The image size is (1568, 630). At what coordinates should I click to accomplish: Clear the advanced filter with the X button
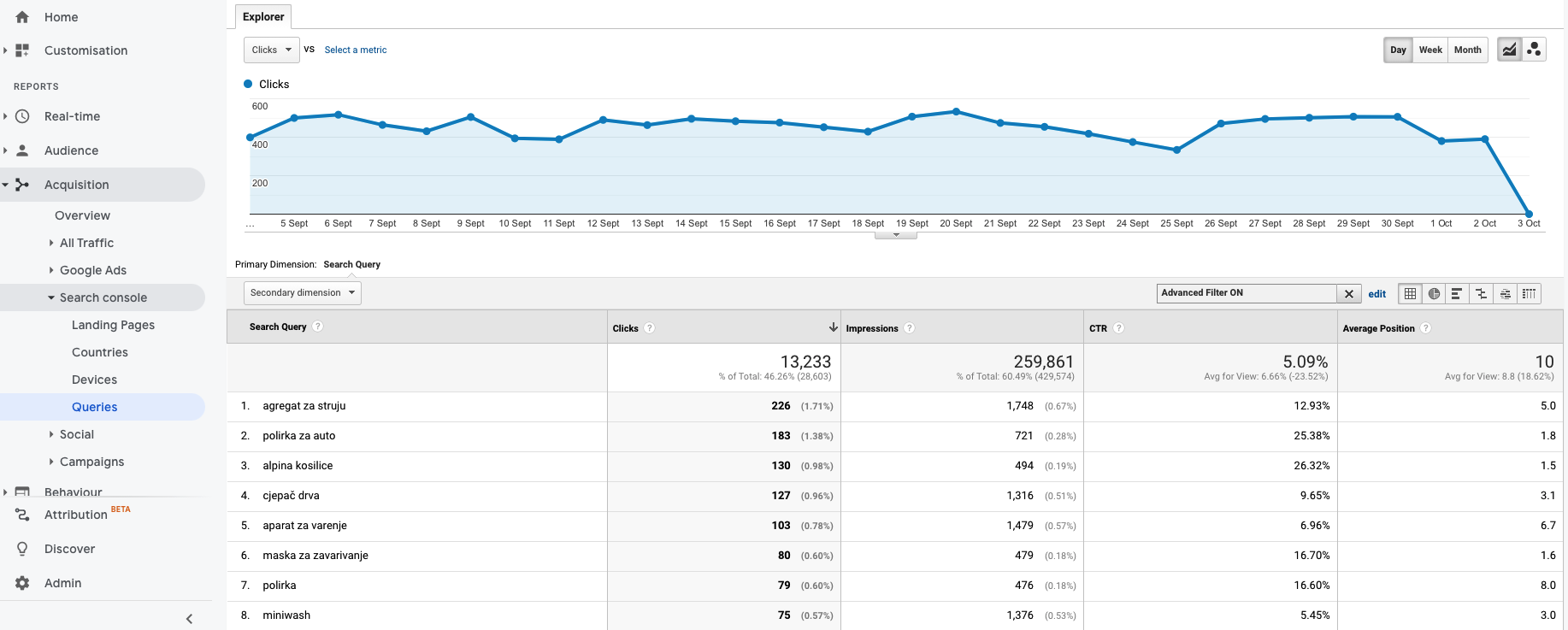pos(1349,293)
